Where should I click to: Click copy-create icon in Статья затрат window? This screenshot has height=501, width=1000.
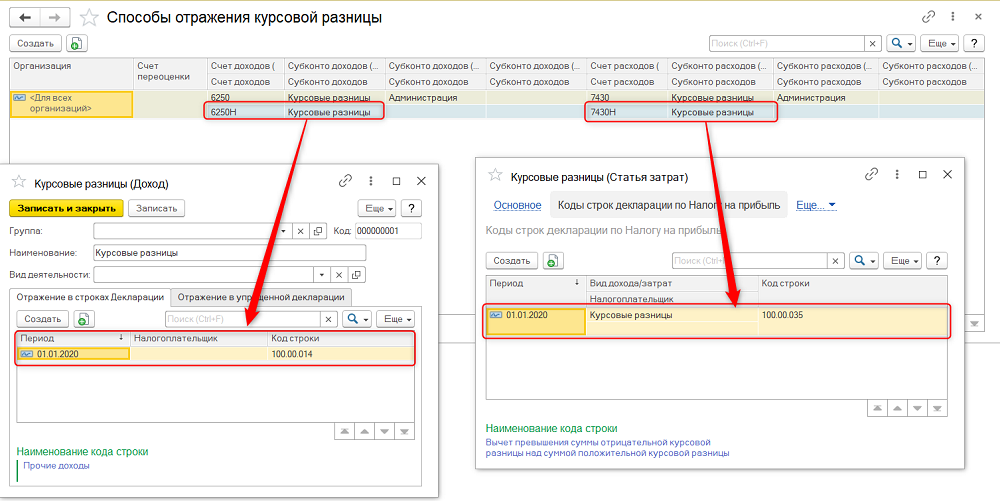(x=553, y=260)
